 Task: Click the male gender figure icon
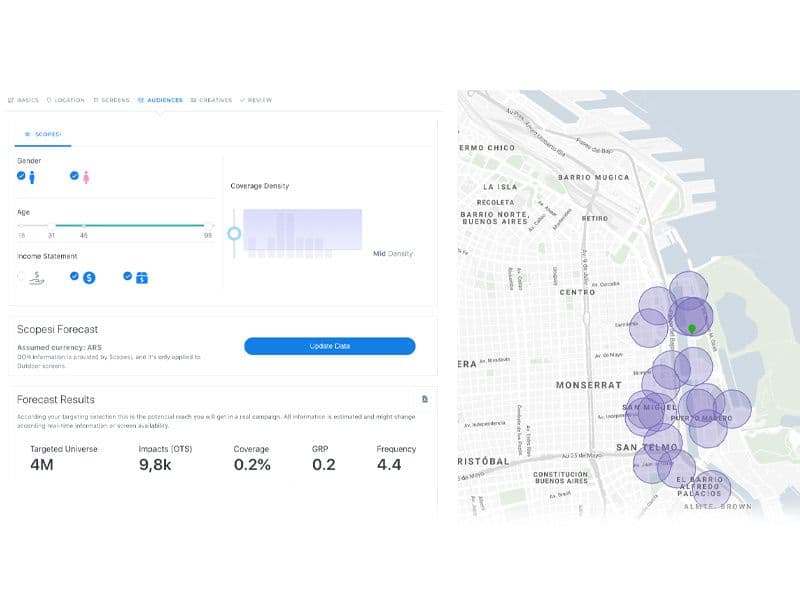pyautogui.click(x=32, y=177)
